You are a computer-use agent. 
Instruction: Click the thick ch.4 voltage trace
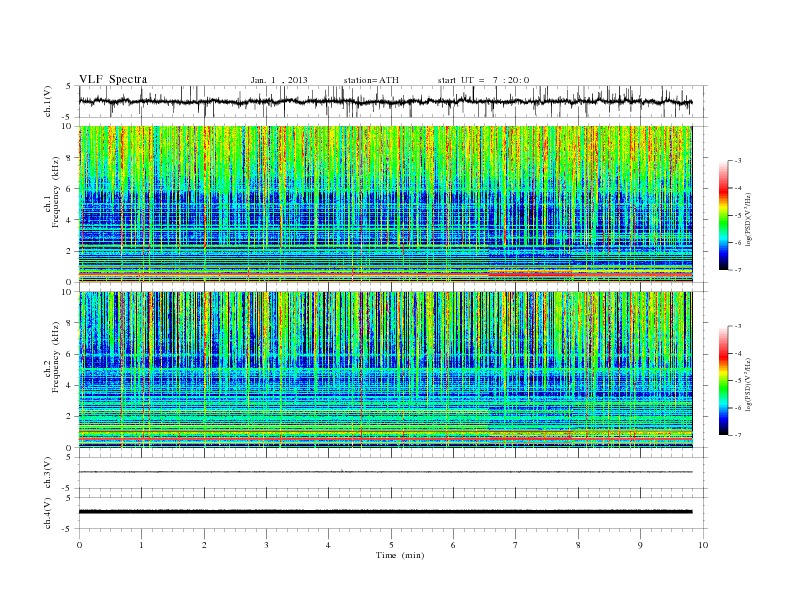click(385, 512)
